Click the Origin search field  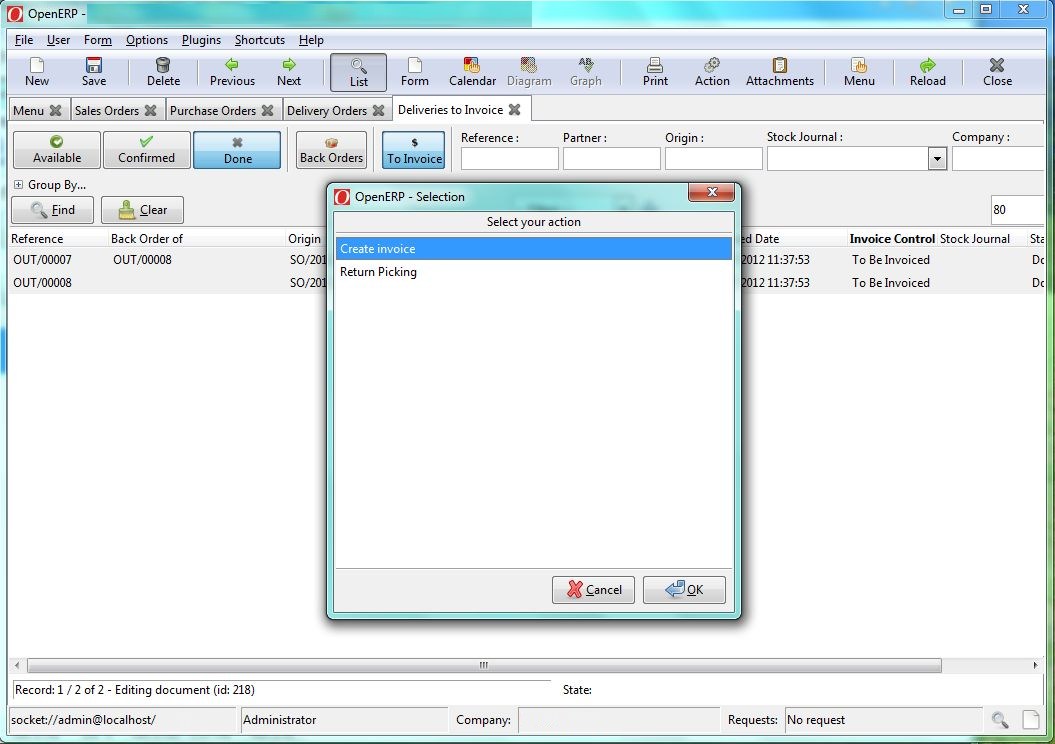click(713, 159)
